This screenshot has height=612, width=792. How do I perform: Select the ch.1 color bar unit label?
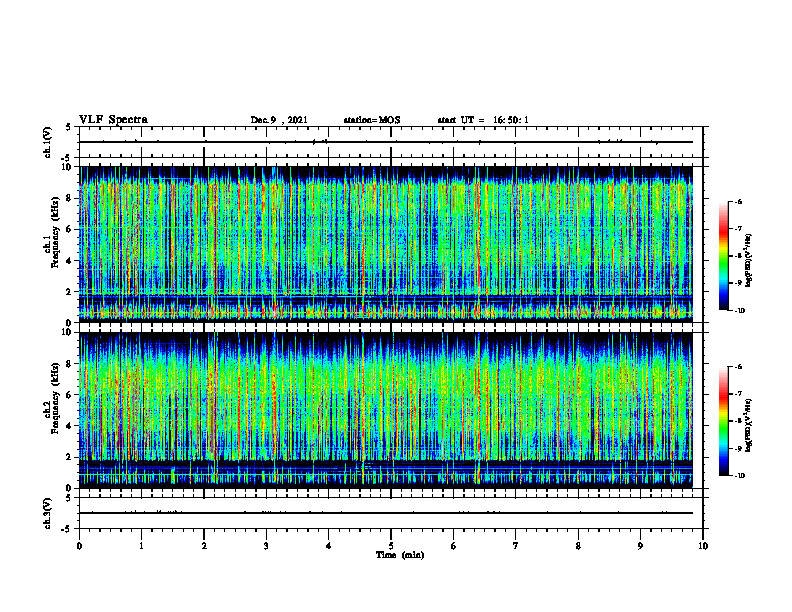tap(749, 261)
